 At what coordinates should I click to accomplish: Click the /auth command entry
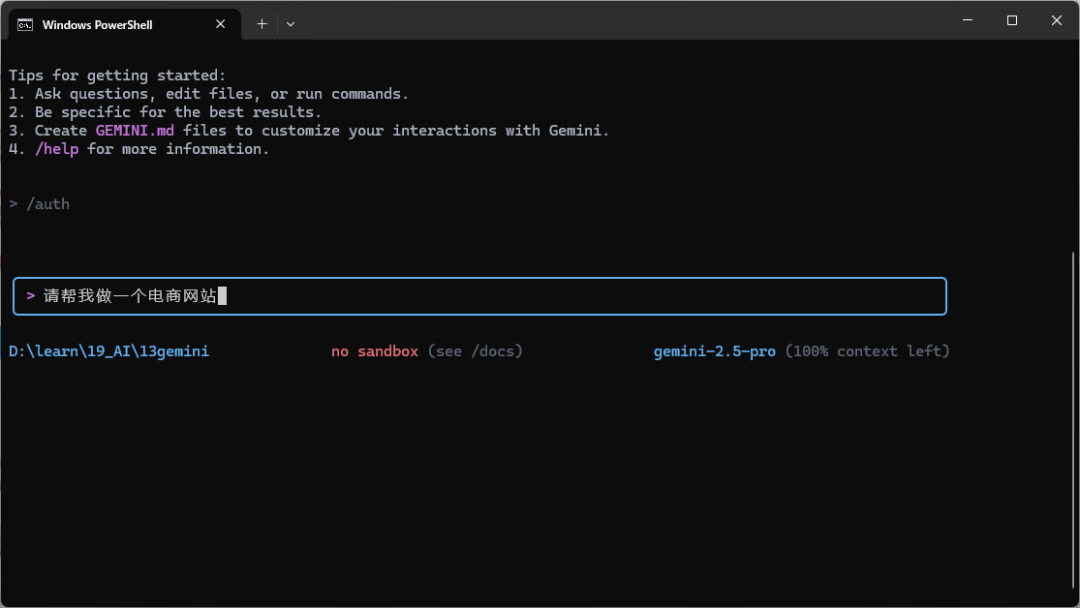46,203
